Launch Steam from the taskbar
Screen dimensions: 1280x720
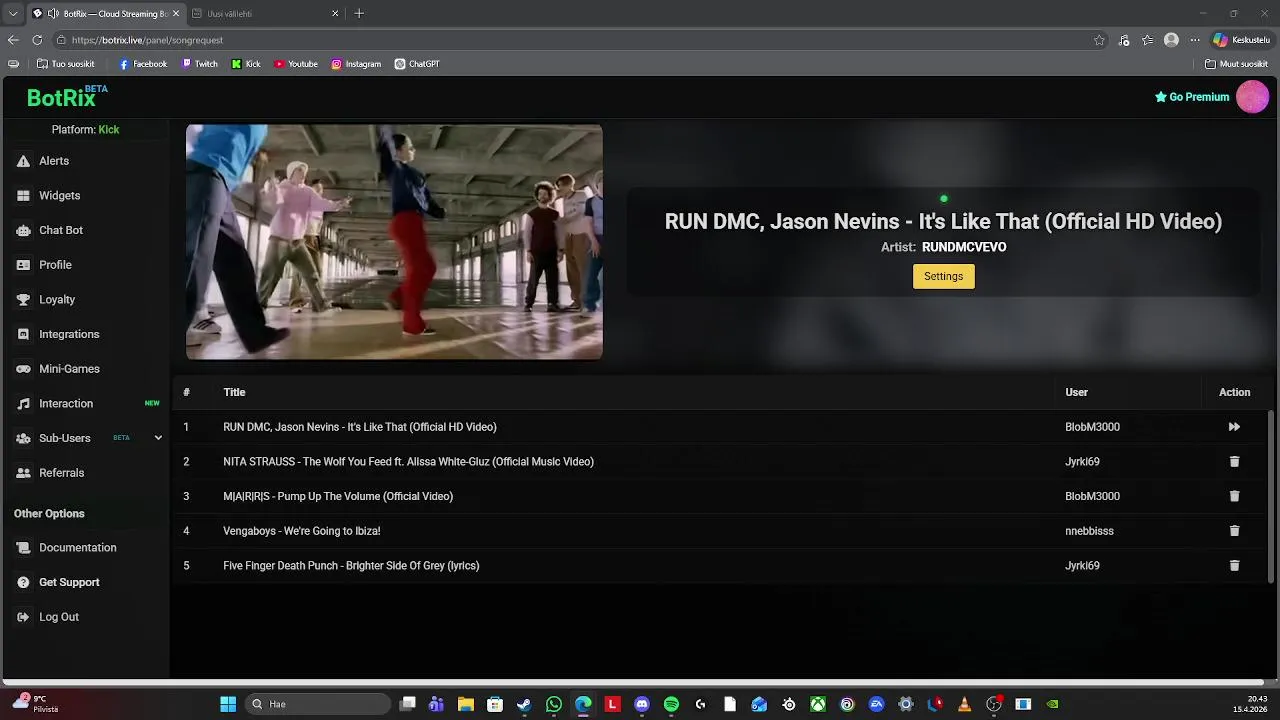click(524, 704)
